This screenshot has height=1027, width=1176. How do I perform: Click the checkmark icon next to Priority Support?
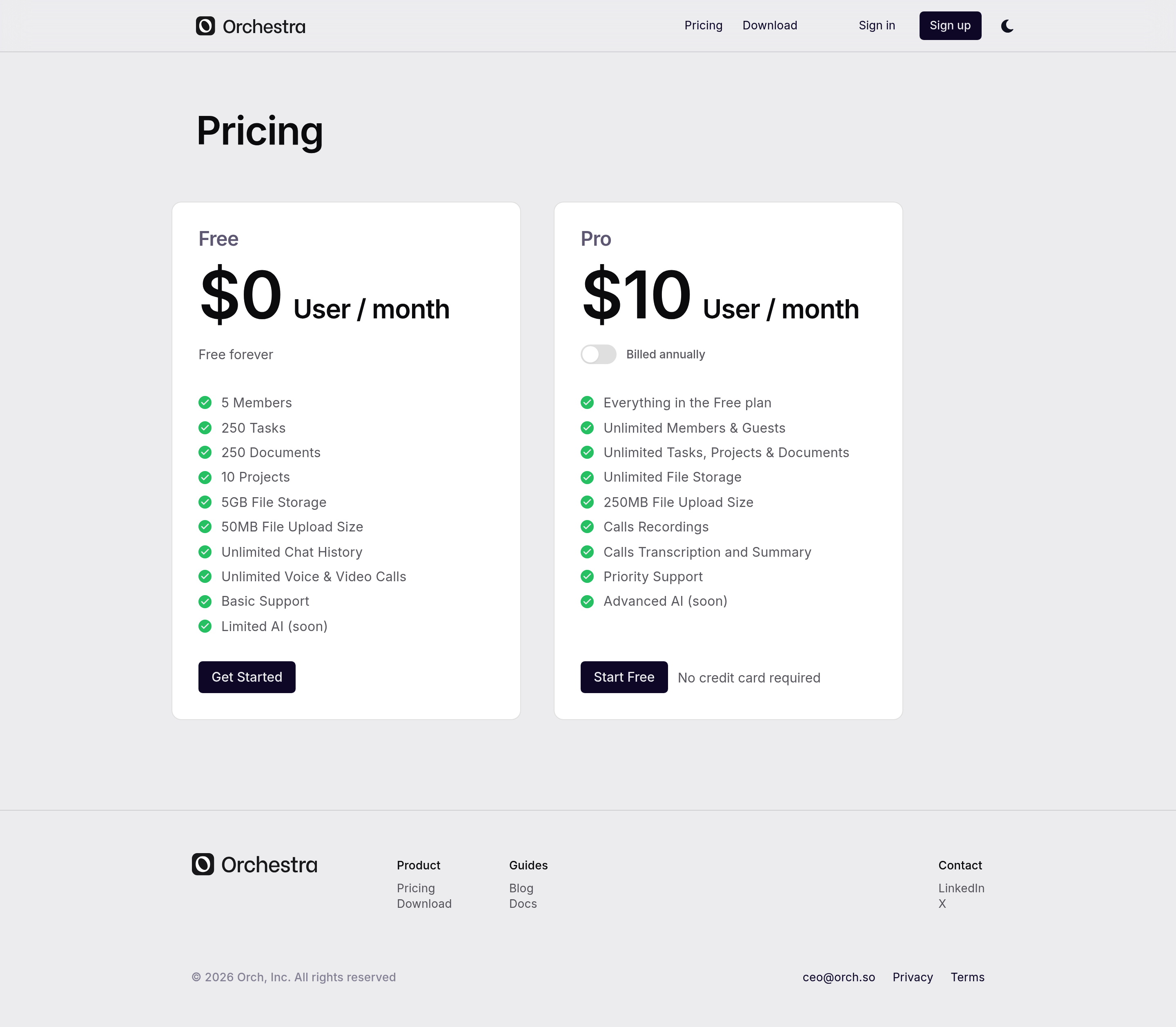587,576
